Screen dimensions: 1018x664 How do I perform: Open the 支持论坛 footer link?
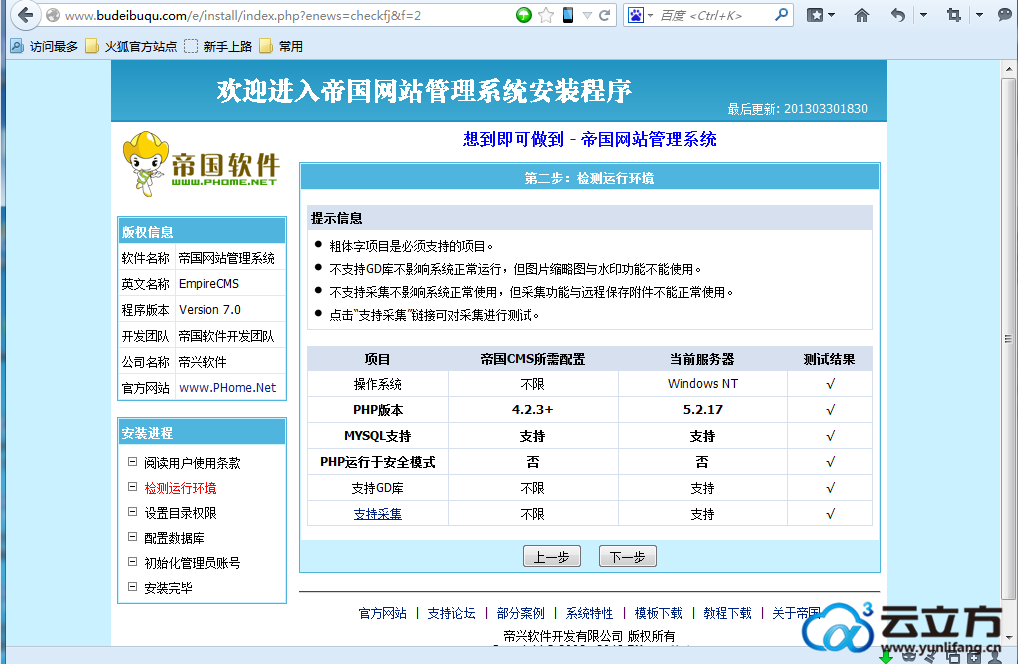pyautogui.click(x=451, y=613)
